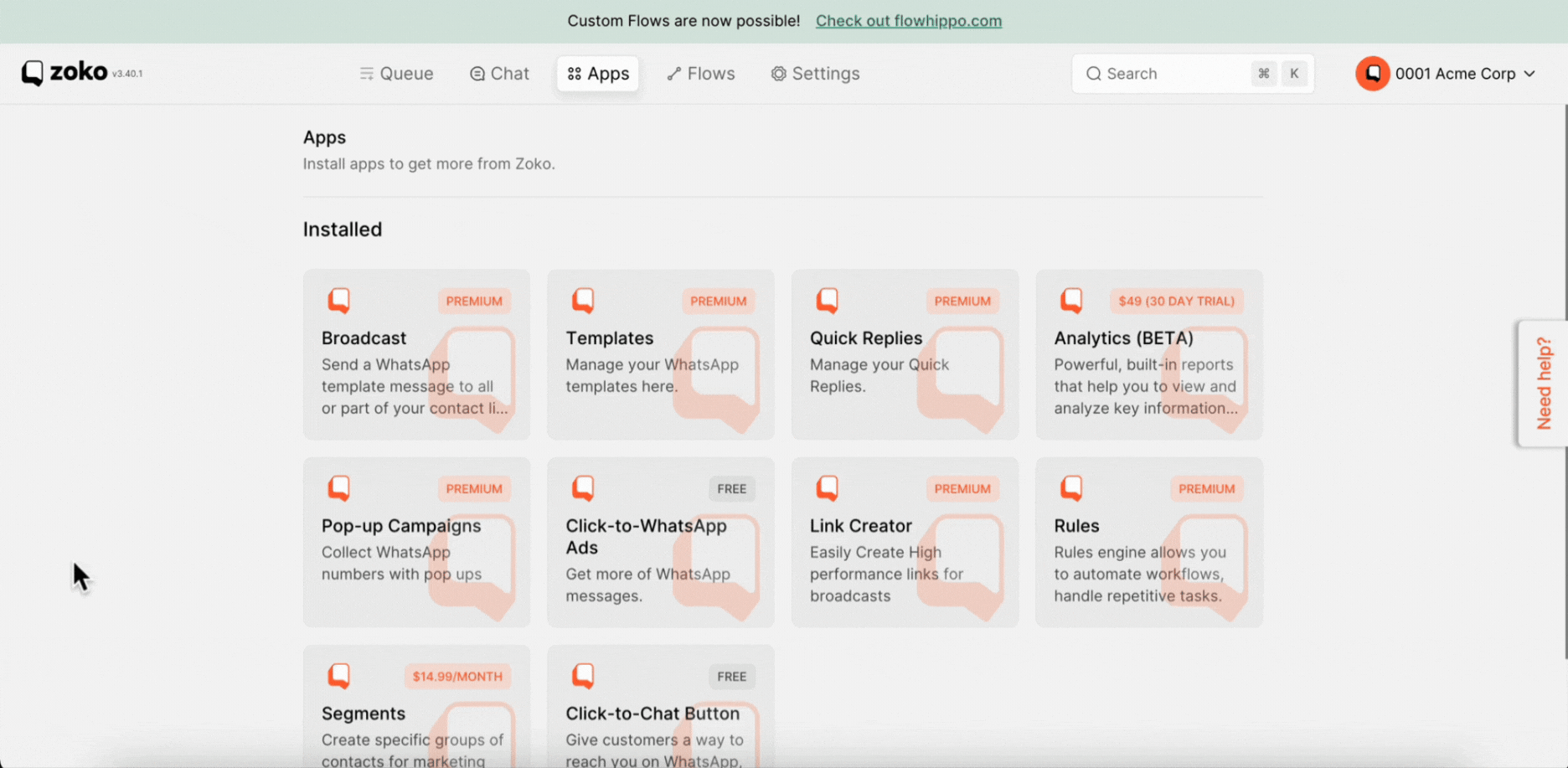Click the Zoko logo icon

(x=32, y=73)
